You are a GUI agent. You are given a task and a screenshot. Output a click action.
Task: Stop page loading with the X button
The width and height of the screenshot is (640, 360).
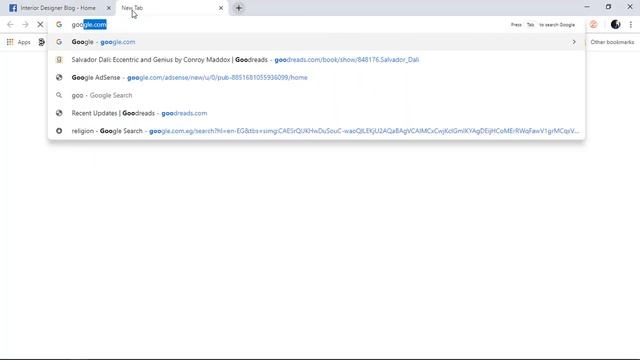[x=40, y=24]
